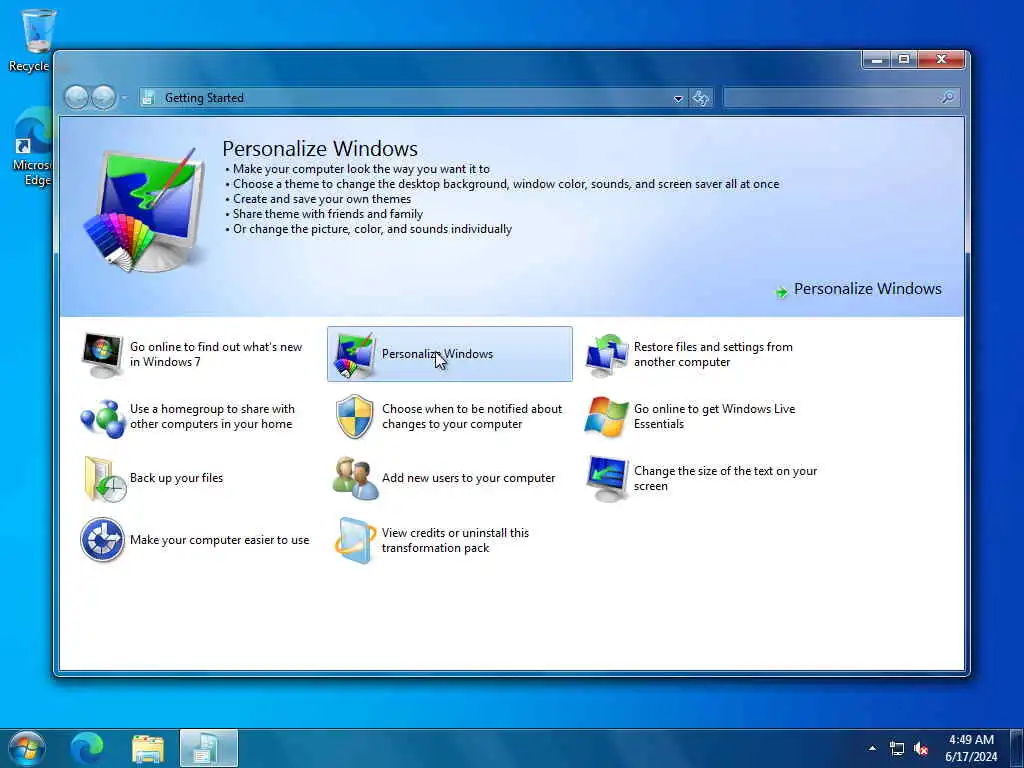This screenshot has height=768, width=1024.
Task: Open File Explorer from the taskbar
Action: tap(148, 748)
